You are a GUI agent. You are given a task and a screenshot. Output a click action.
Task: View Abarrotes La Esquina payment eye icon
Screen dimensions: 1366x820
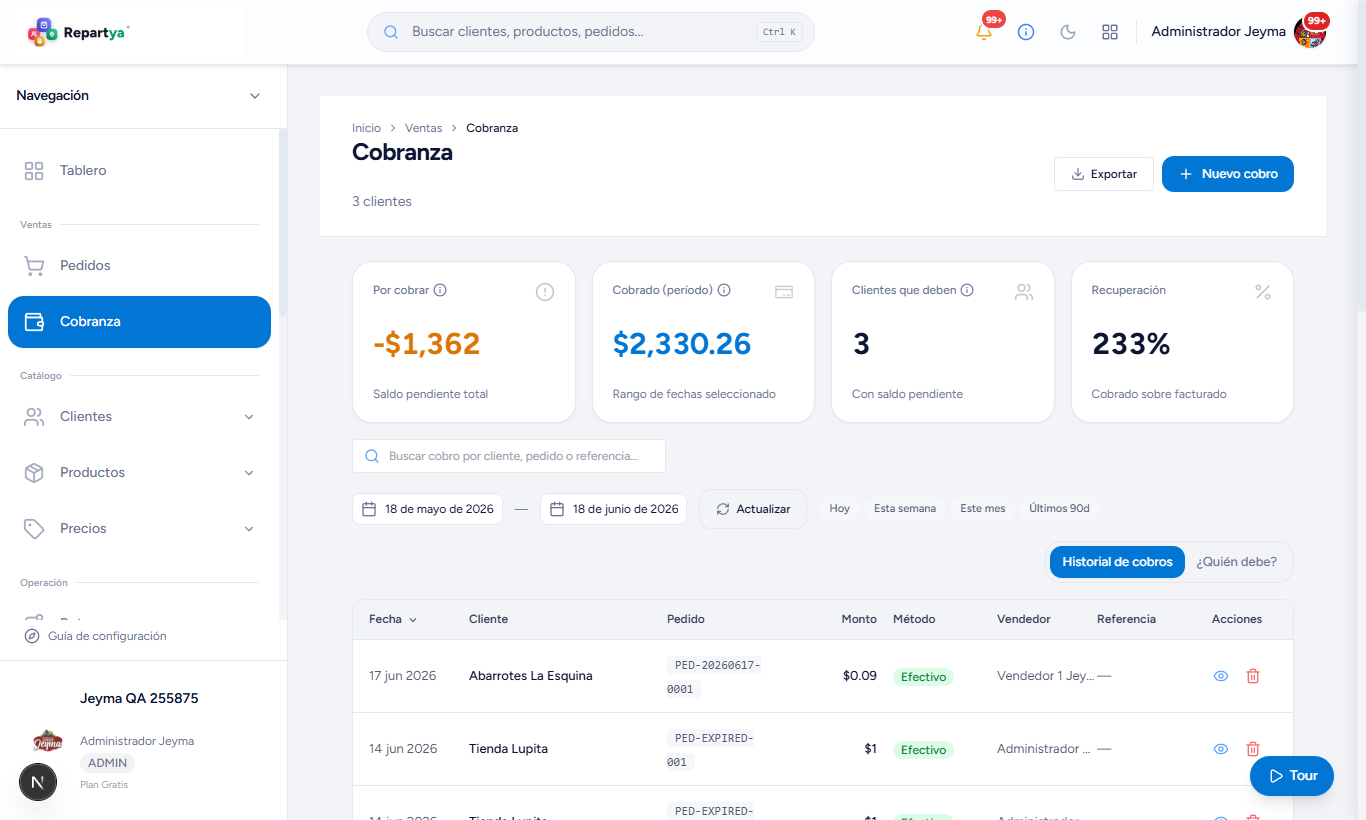[1221, 676]
